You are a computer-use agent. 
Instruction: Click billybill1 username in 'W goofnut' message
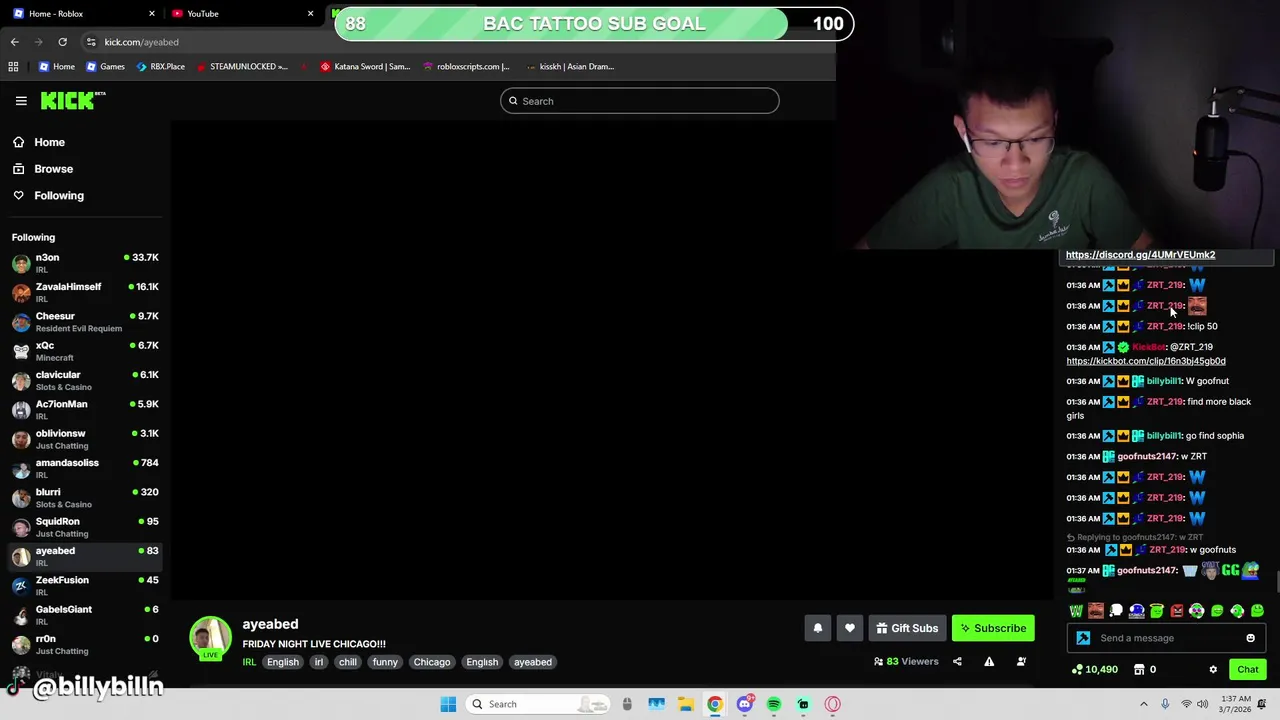point(1164,381)
